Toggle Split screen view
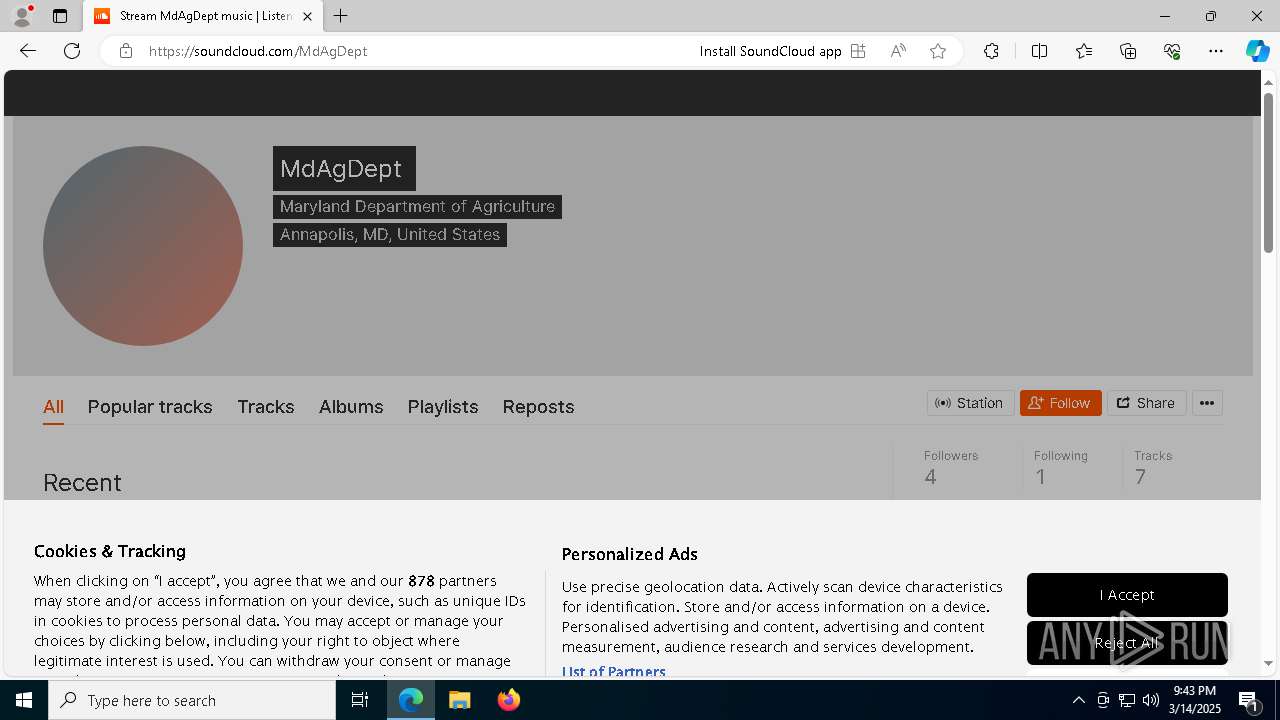Screen dimensions: 1280x720 (x=1039, y=51)
